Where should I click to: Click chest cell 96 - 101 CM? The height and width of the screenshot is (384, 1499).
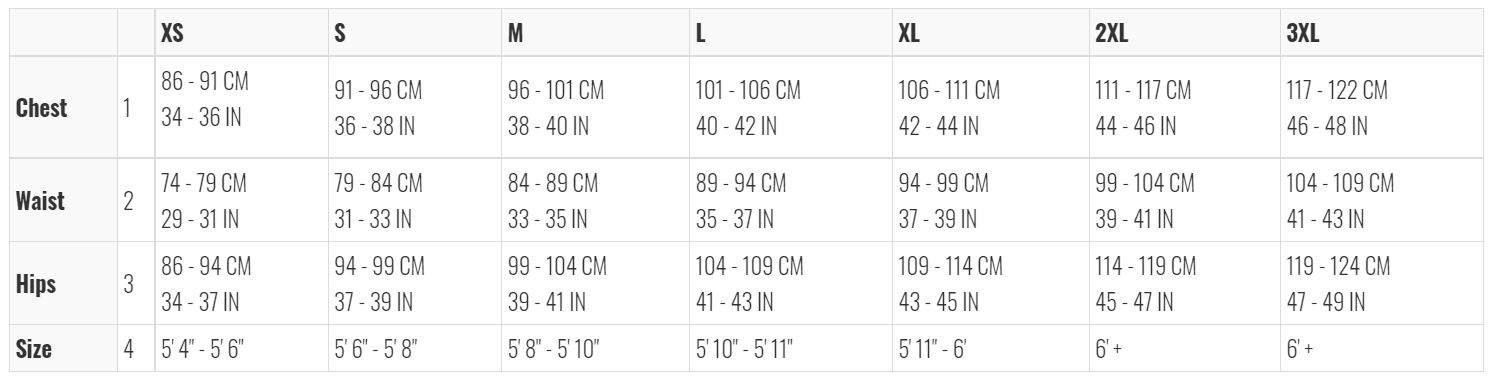tap(555, 91)
